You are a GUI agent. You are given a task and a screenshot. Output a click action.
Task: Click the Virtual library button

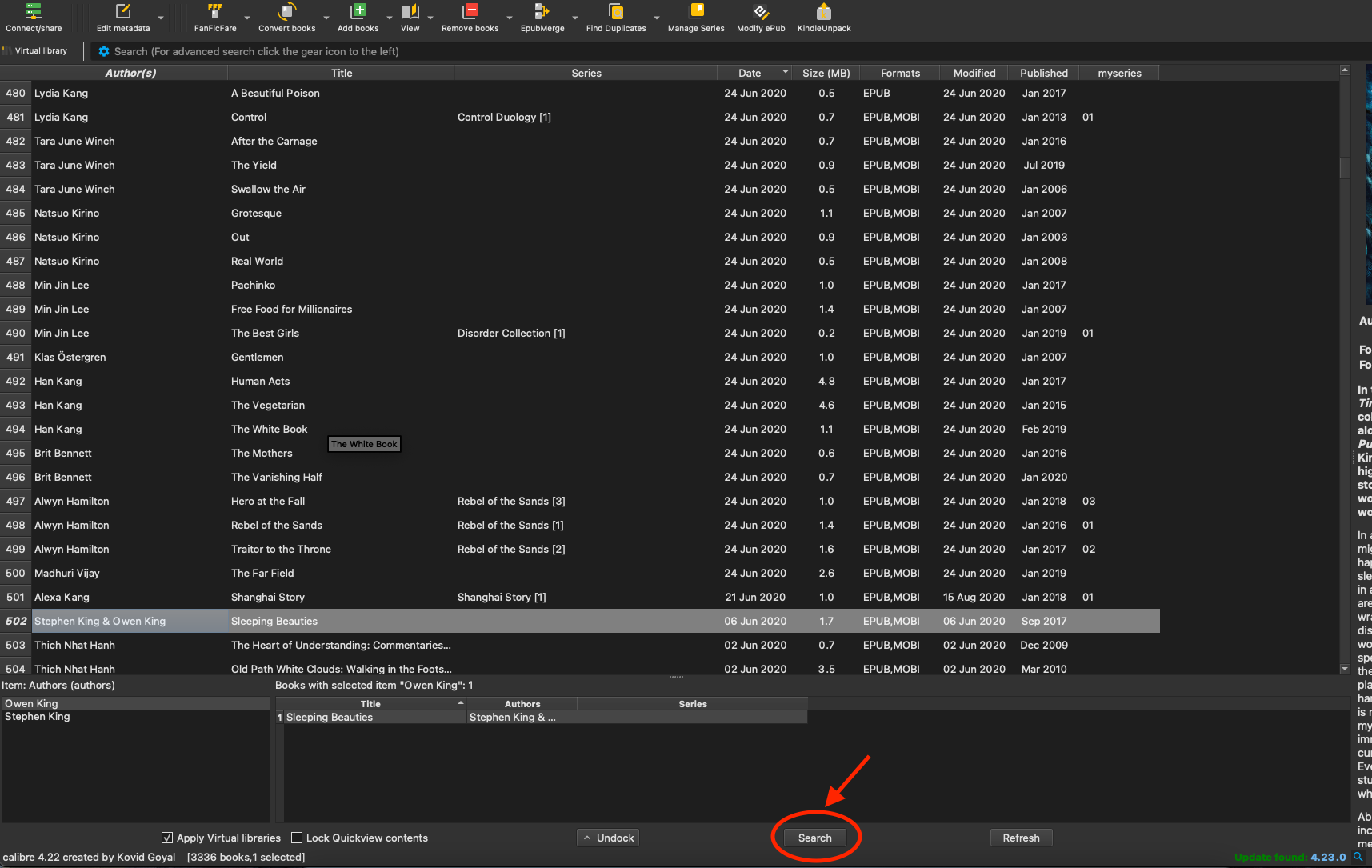click(x=36, y=50)
